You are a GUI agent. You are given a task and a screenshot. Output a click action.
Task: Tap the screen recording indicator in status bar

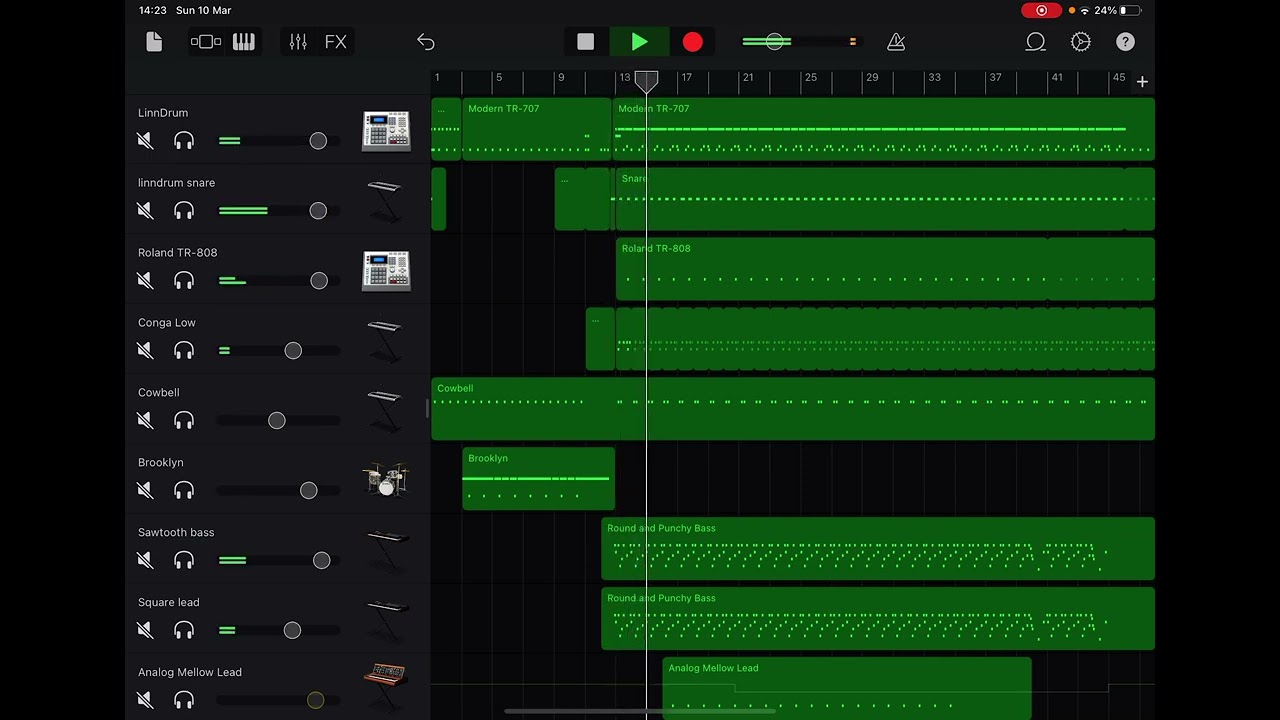pos(1041,10)
